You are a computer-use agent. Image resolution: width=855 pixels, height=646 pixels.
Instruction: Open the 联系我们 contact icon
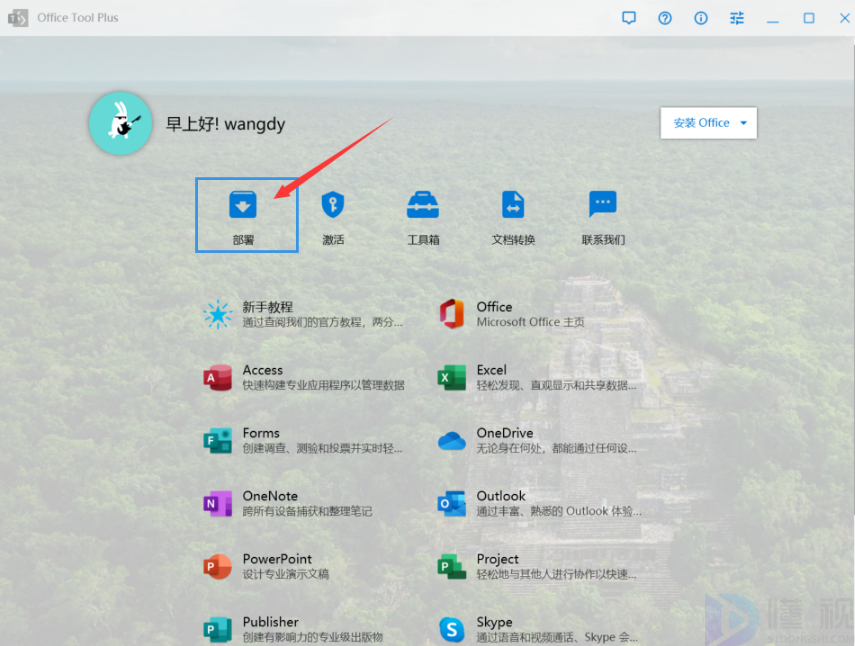coord(603,204)
